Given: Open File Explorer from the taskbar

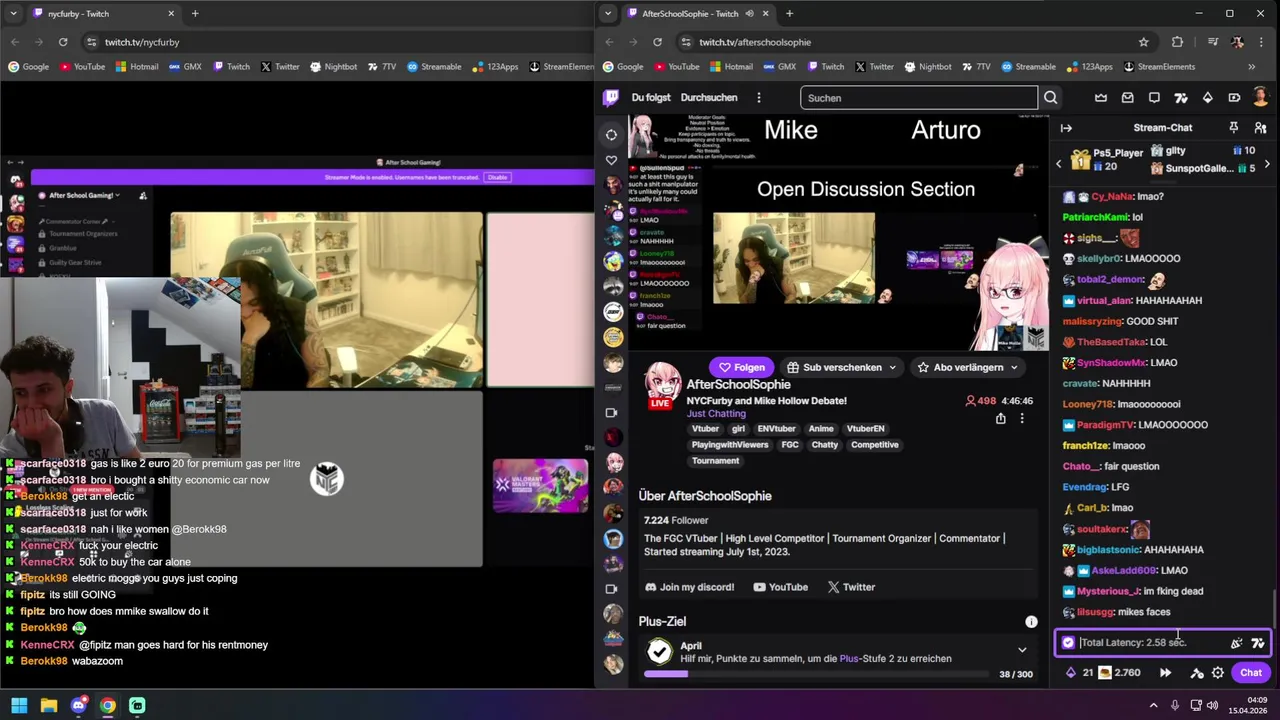Looking at the screenshot, I should point(49,705).
